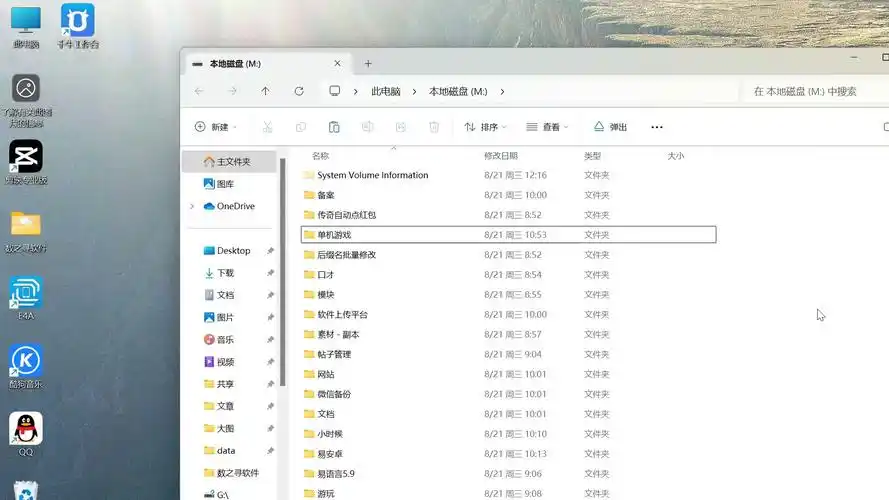Sort by the 修改日期 column header
The image size is (889, 500).
[501, 155]
